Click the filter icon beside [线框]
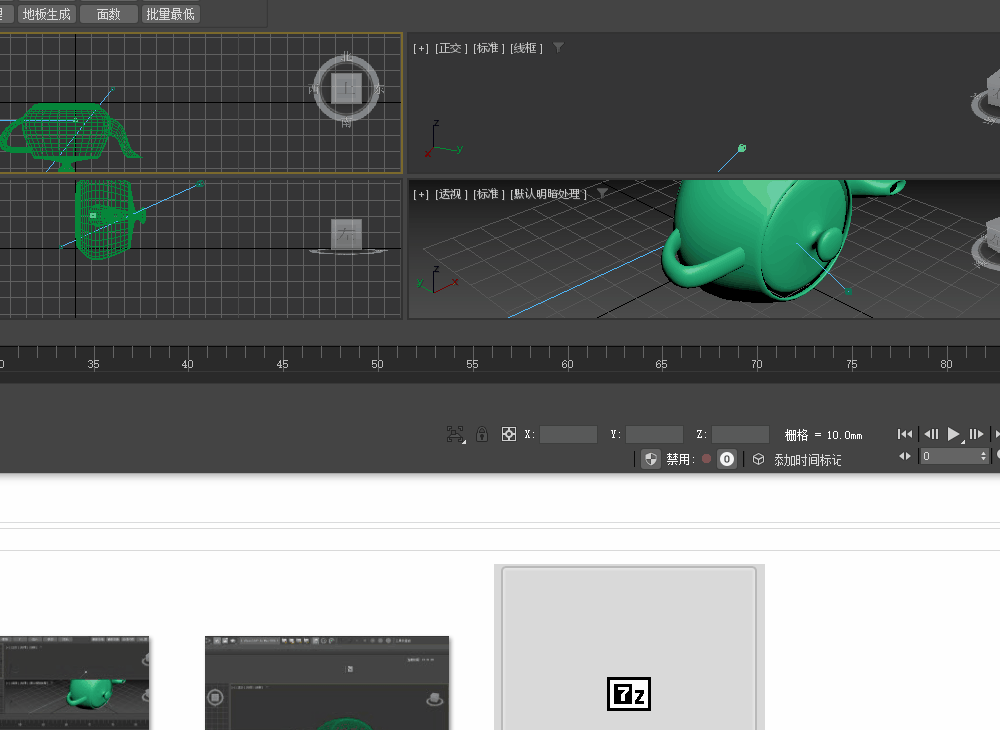 pyautogui.click(x=558, y=48)
